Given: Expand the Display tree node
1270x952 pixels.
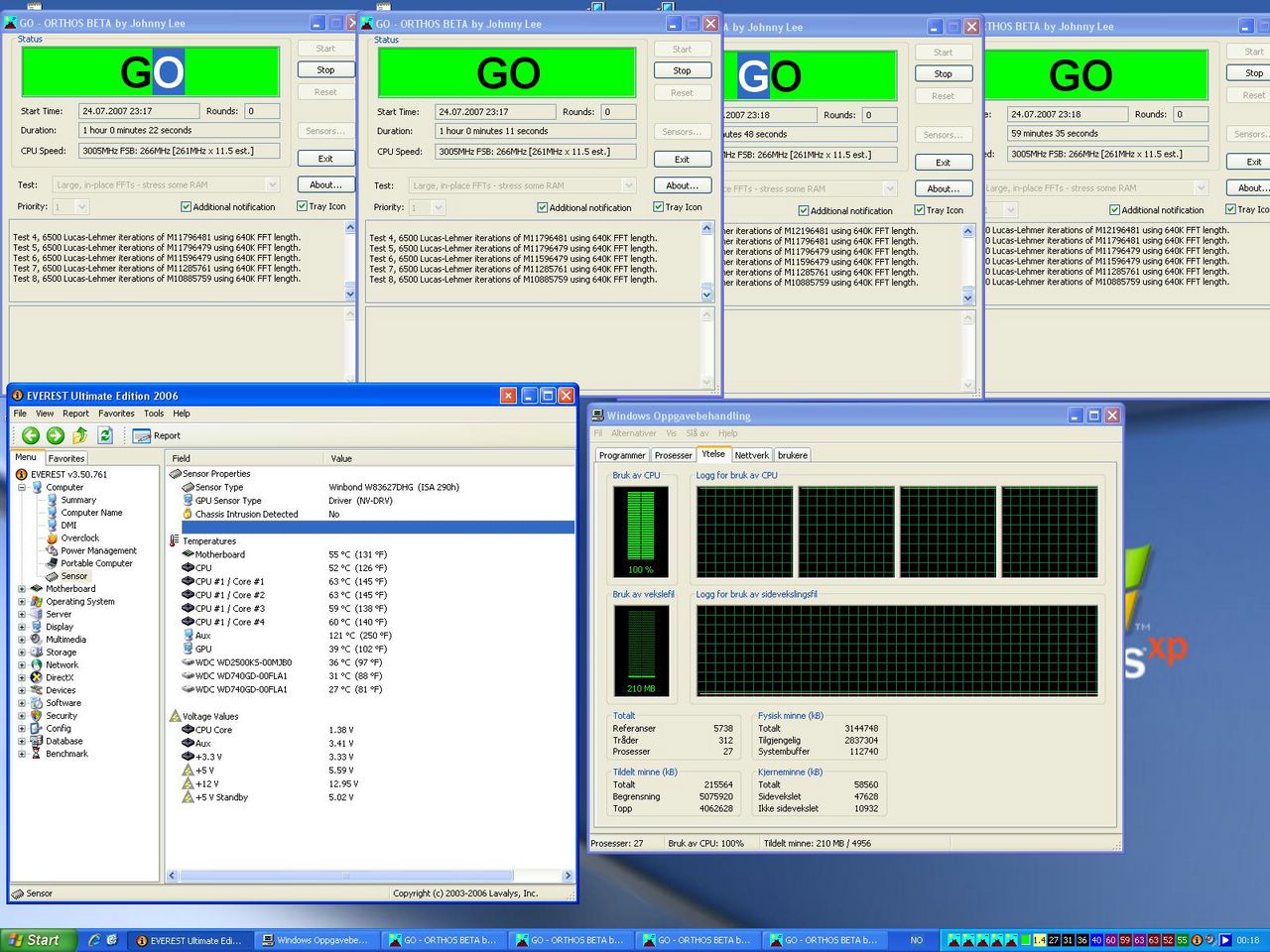Looking at the screenshot, I should (x=22, y=627).
